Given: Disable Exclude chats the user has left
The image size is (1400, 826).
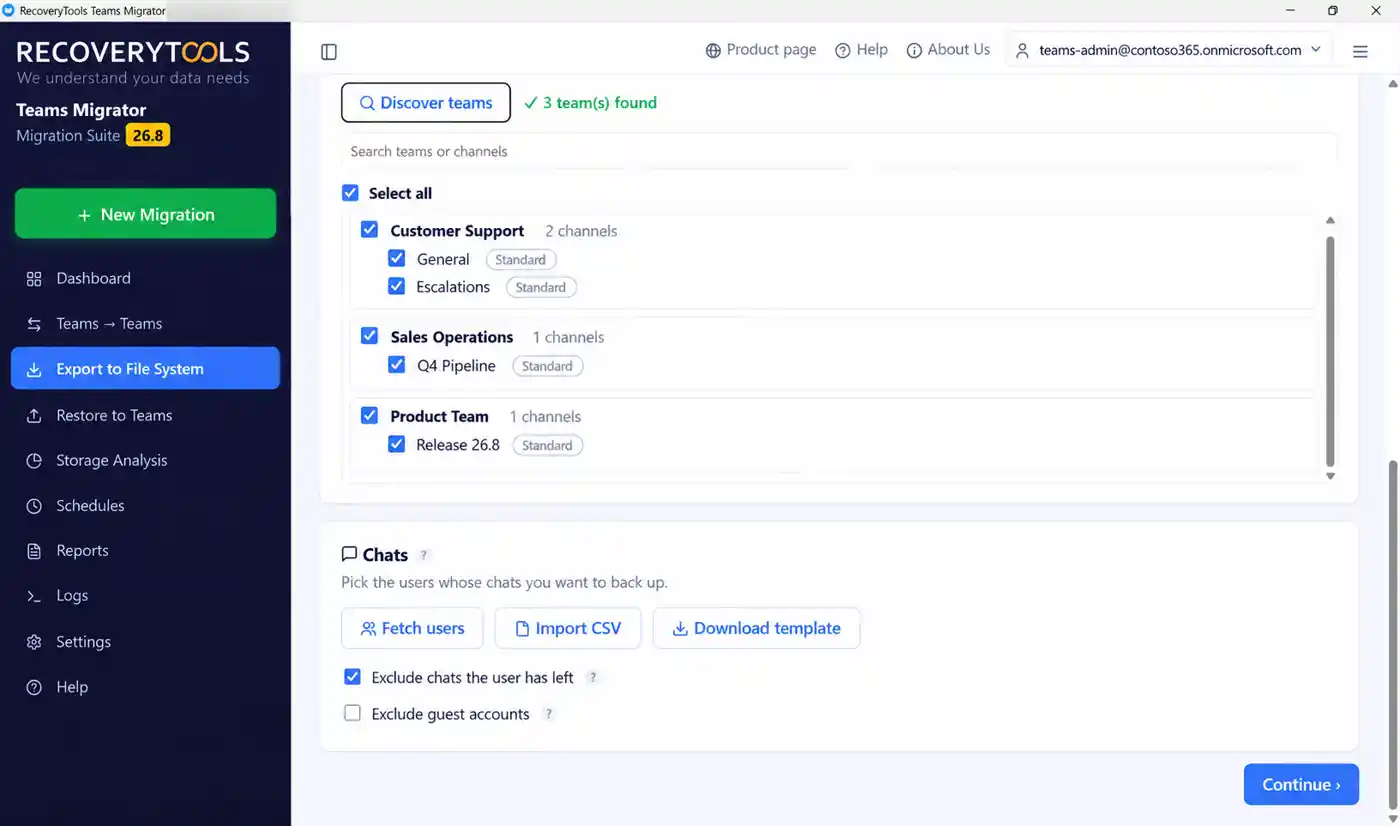Looking at the screenshot, I should [x=352, y=678].
